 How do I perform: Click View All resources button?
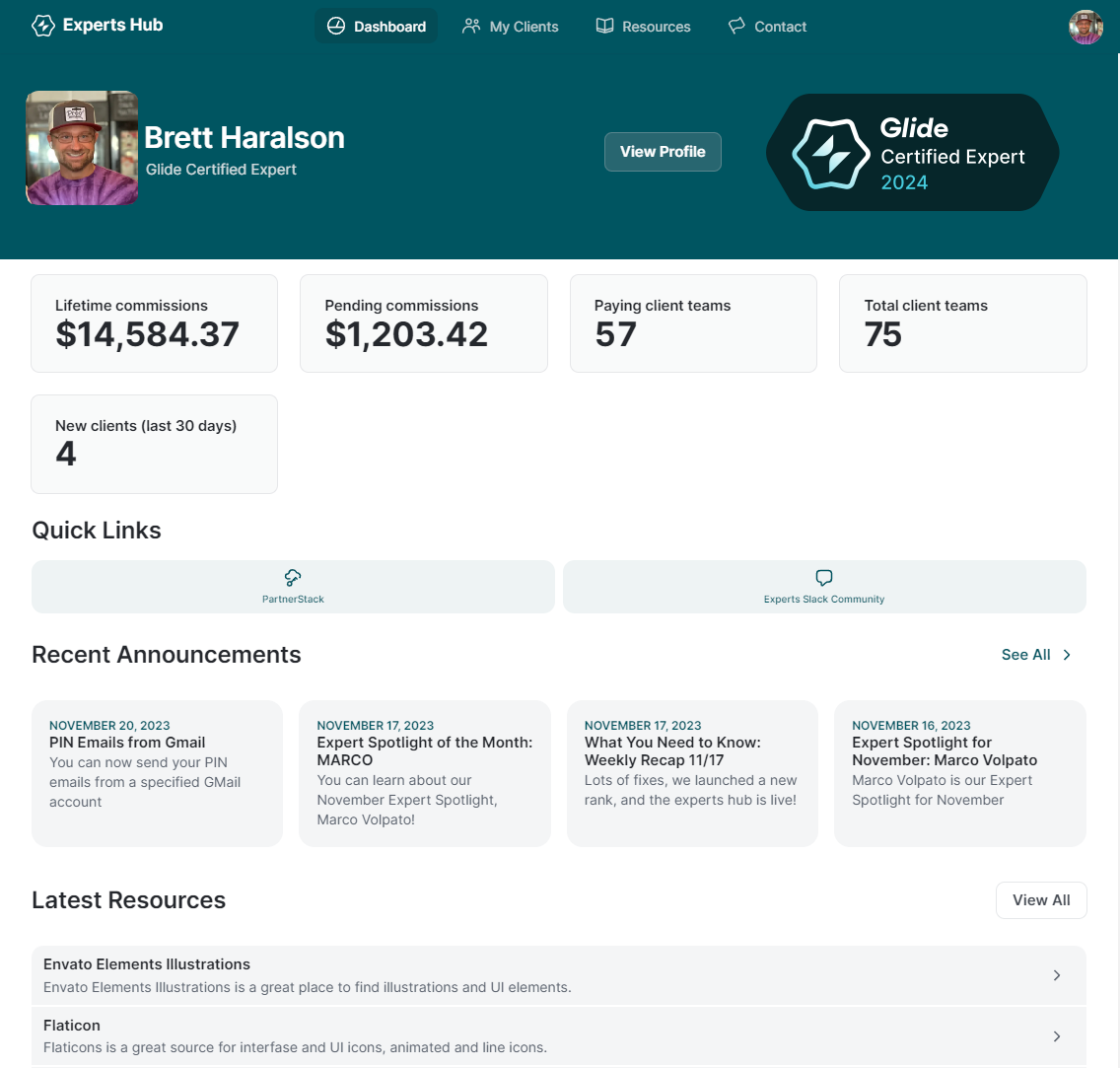(x=1041, y=900)
